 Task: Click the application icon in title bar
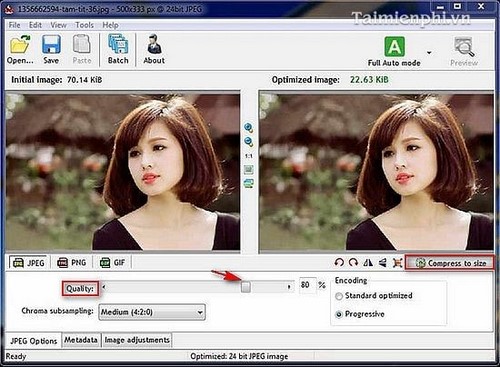pos(9,9)
